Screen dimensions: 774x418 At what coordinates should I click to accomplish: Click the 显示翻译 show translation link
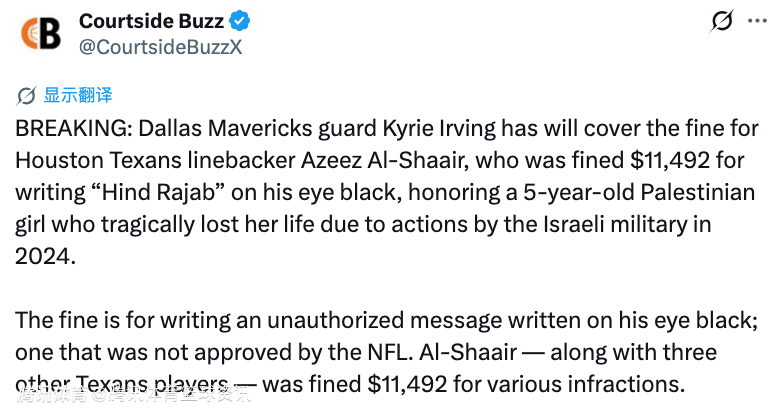click(x=78, y=95)
